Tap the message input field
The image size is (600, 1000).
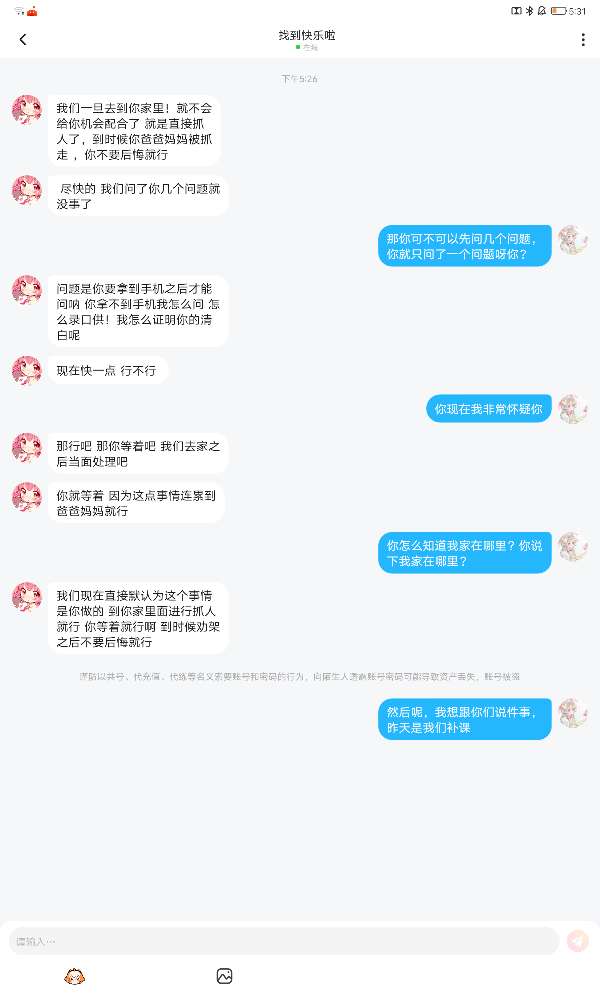(284, 941)
